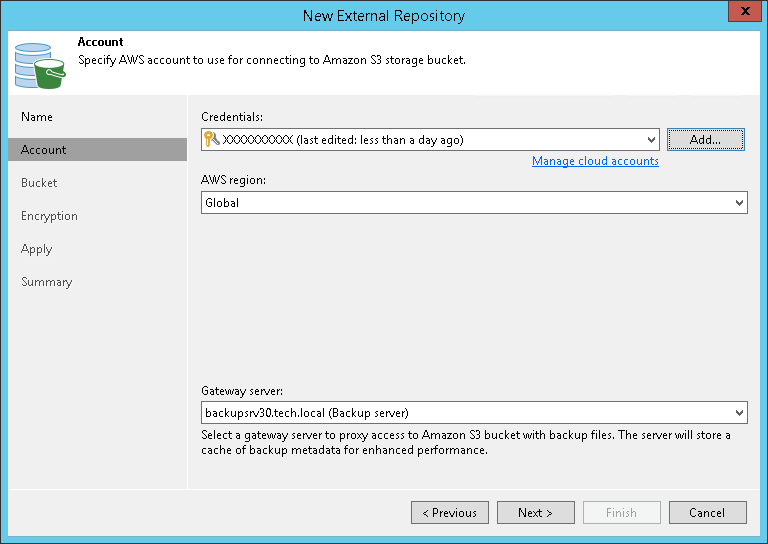The width and height of the screenshot is (768, 544).
Task: Click the key icon in Credentials field
Action: click(x=211, y=140)
